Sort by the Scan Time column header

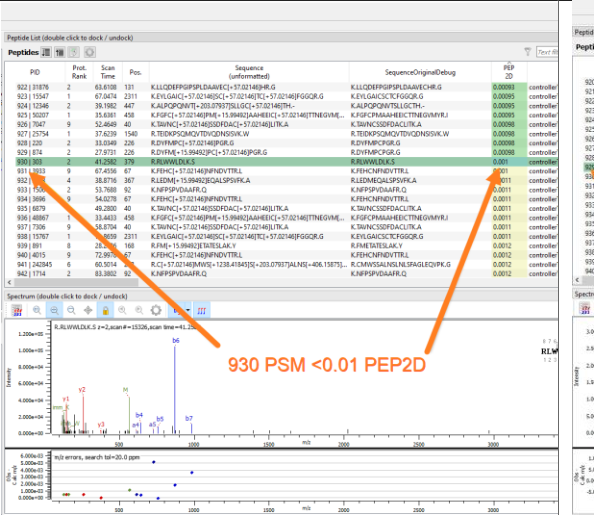click(108, 72)
